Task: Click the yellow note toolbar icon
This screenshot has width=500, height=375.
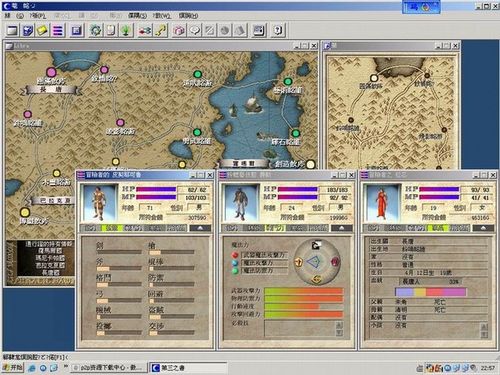Action: [x=42, y=31]
